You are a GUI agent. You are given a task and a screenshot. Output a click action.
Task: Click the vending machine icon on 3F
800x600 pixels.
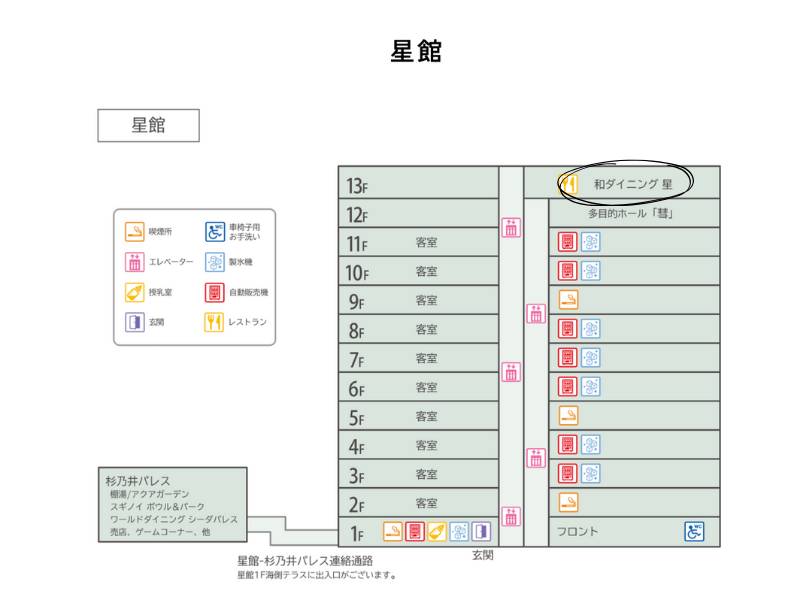pyautogui.click(x=568, y=473)
